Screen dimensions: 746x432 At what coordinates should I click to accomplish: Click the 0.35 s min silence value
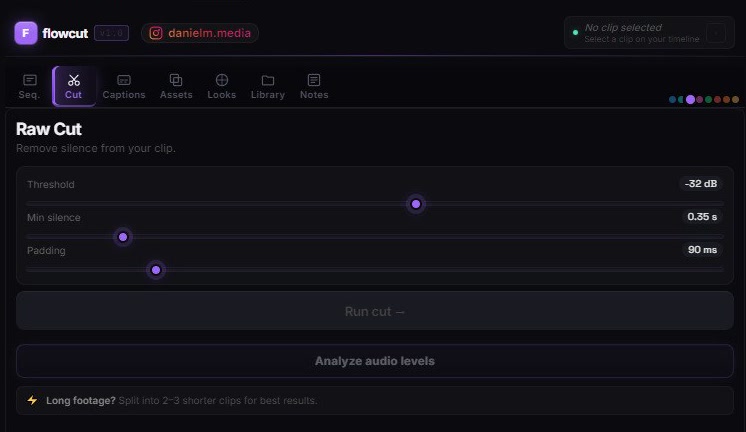coord(702,217)
